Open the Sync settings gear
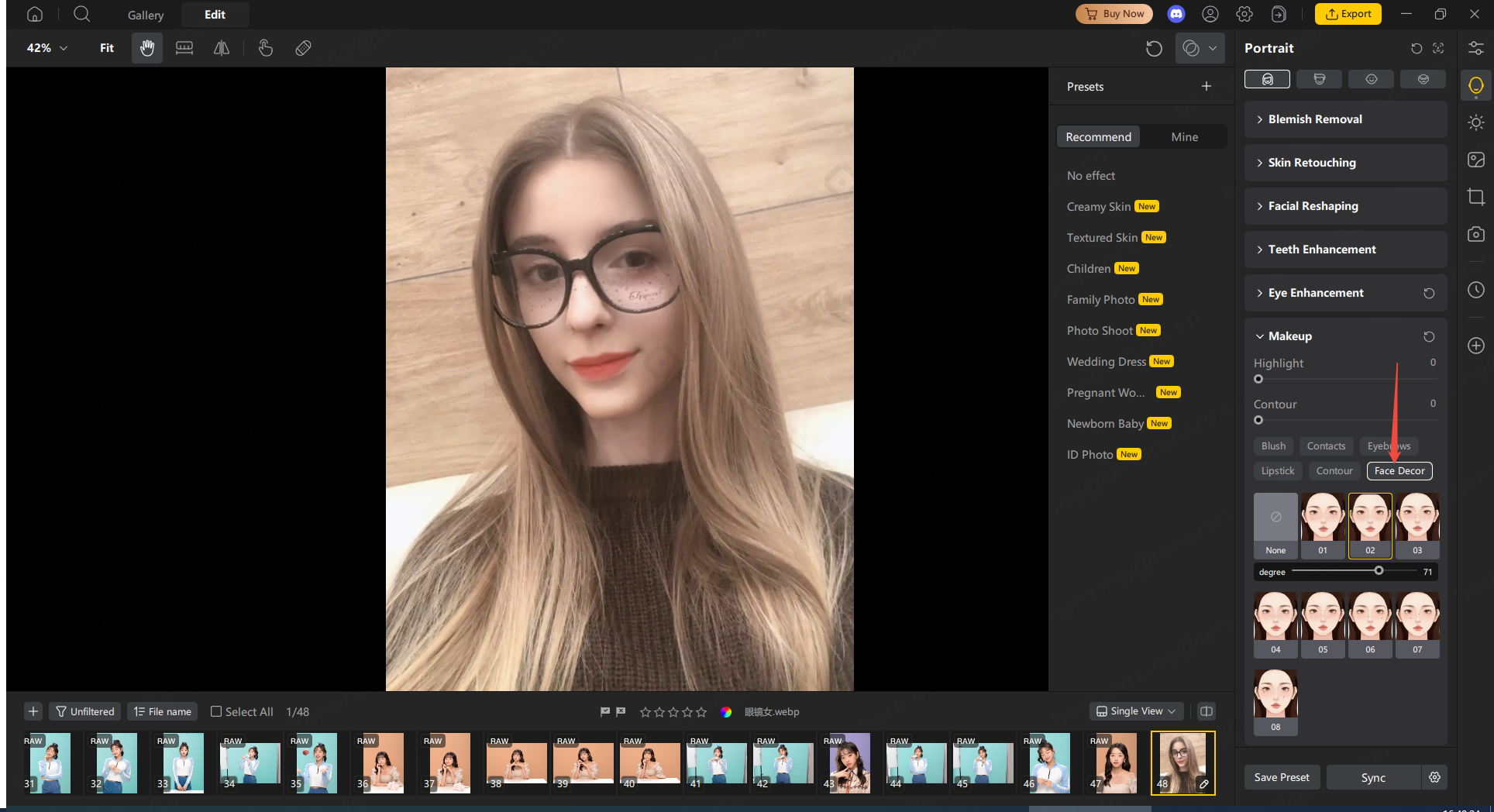Viewport: 1494px width, 812px height. 1435,777
